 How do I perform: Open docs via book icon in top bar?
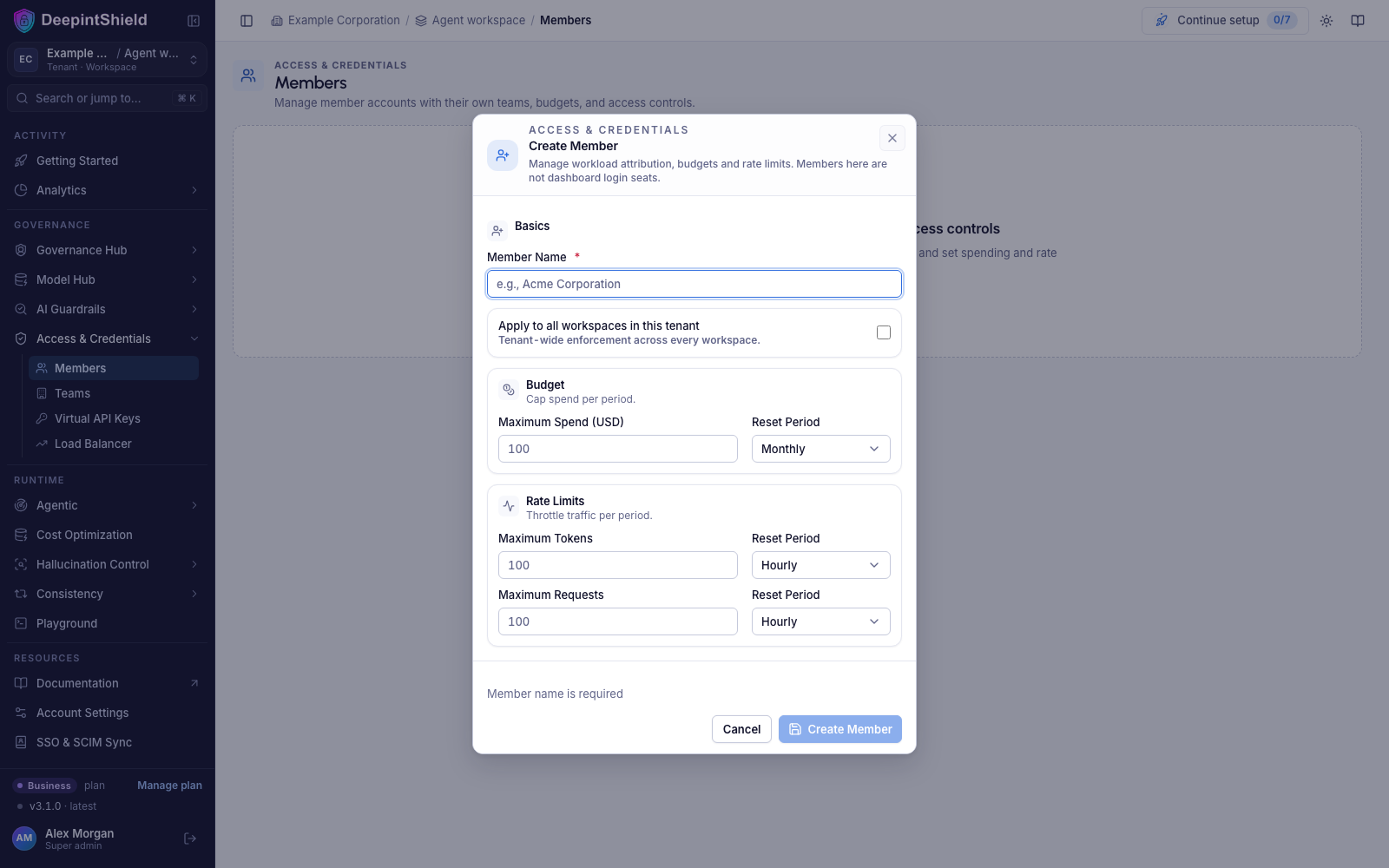[x=1358, y=21]
